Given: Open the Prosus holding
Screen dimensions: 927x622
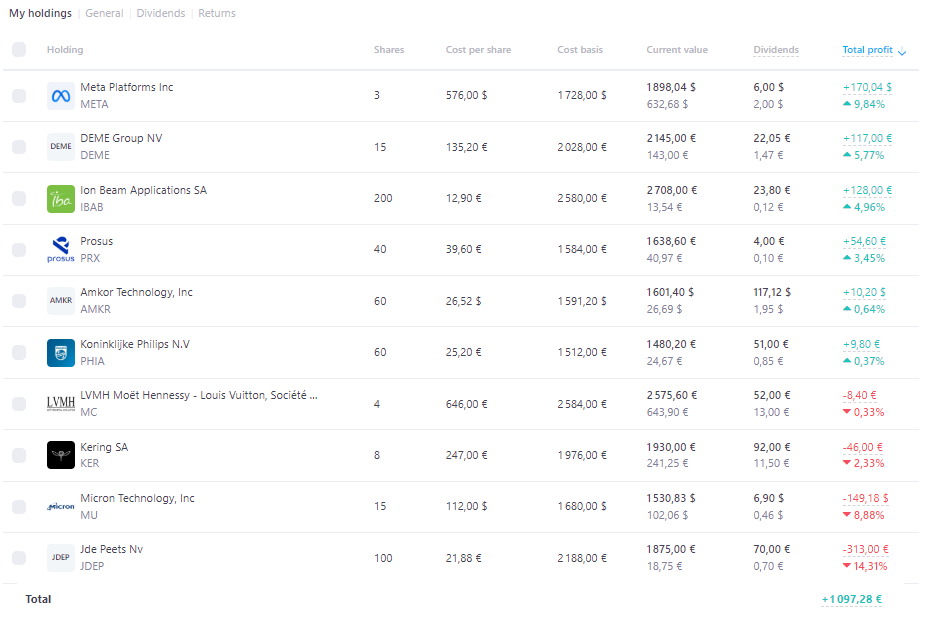Looking at the screenshot, I should [96, 241].
